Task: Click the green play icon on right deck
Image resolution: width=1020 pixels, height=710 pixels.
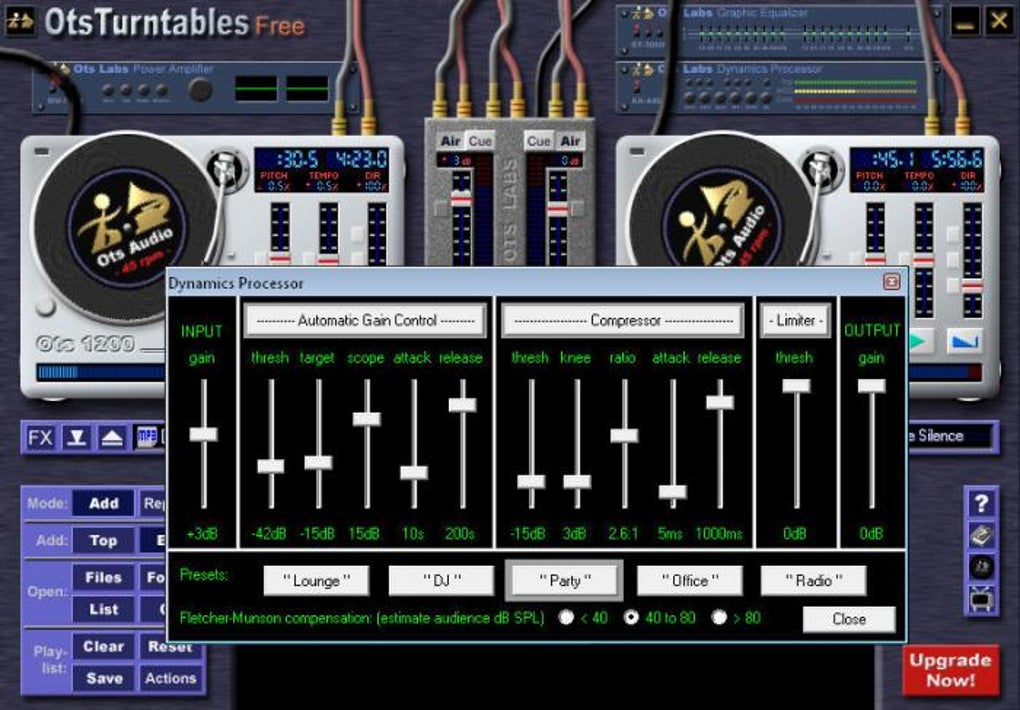Action: click(920, 341)
